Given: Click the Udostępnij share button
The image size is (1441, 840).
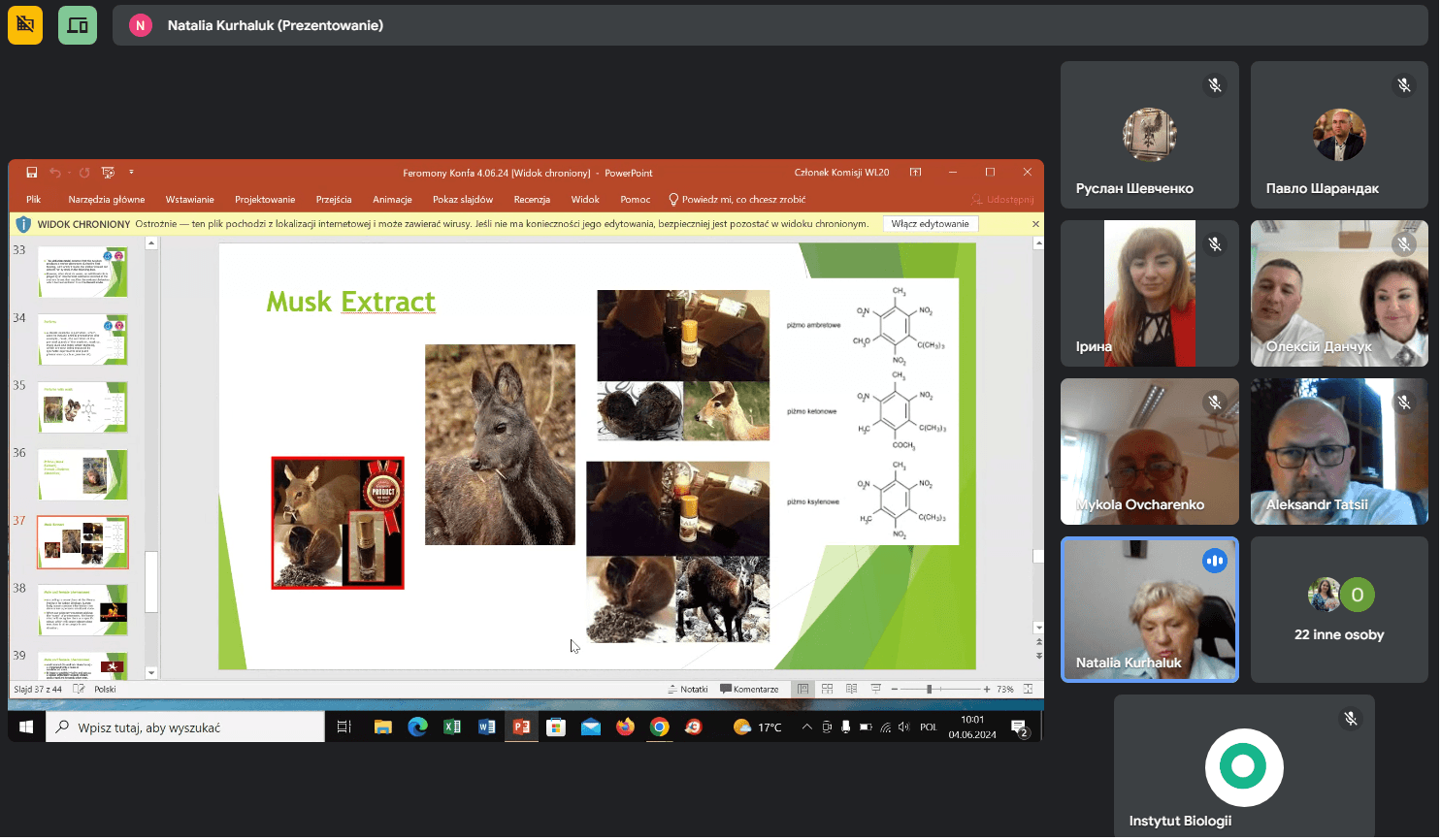Looking at the screenshot, I should tap(1003, 199).
